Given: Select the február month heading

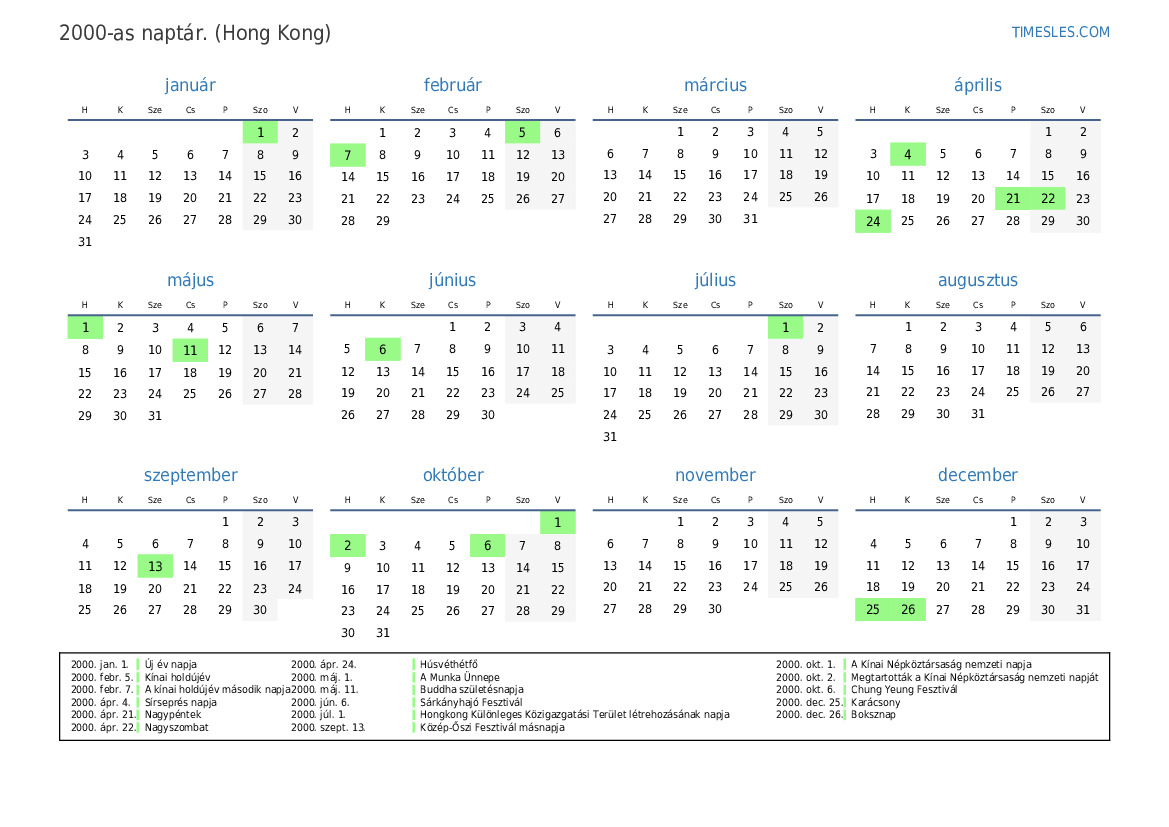Looking at the screenshot, I should coord(453,85).
